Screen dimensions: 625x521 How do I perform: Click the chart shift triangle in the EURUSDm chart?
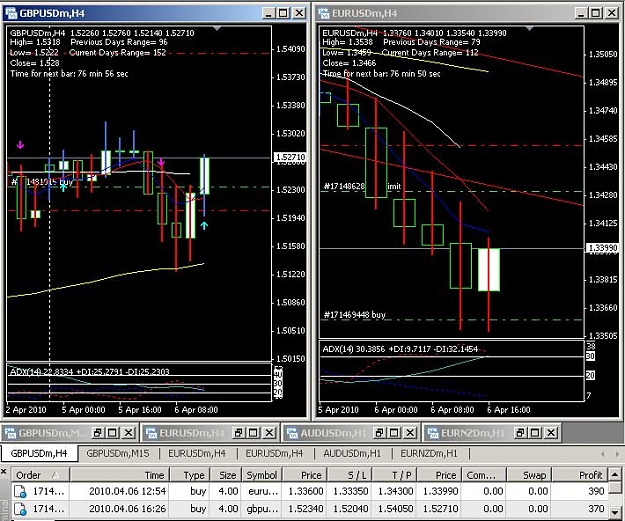(x=529, y=28)
